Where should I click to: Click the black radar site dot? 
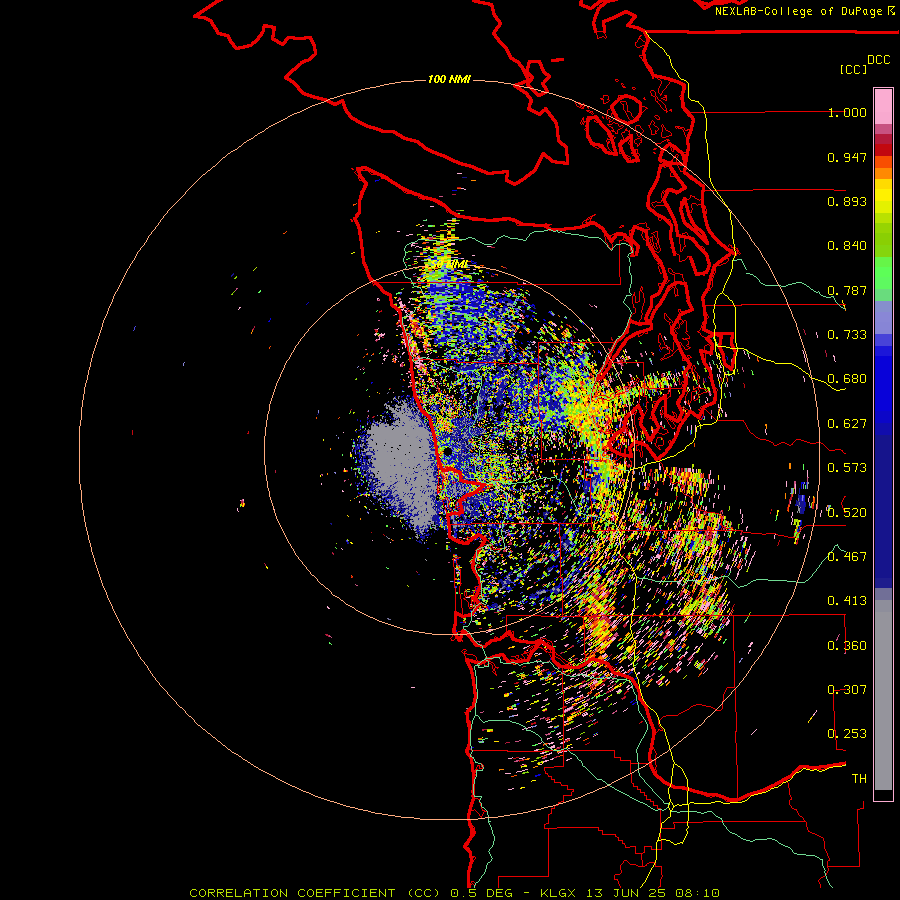[448, 452]
